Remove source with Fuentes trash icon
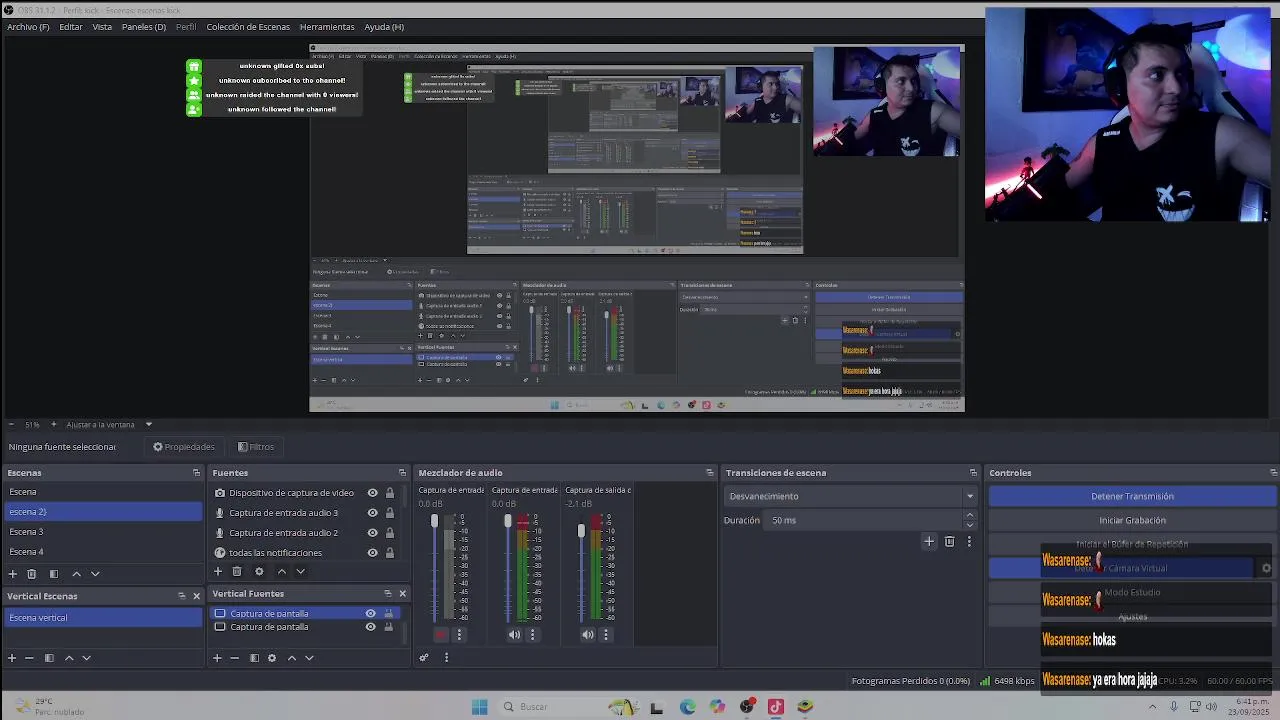Viewport: 1280px width, 720px height. (x=237, y=572)
